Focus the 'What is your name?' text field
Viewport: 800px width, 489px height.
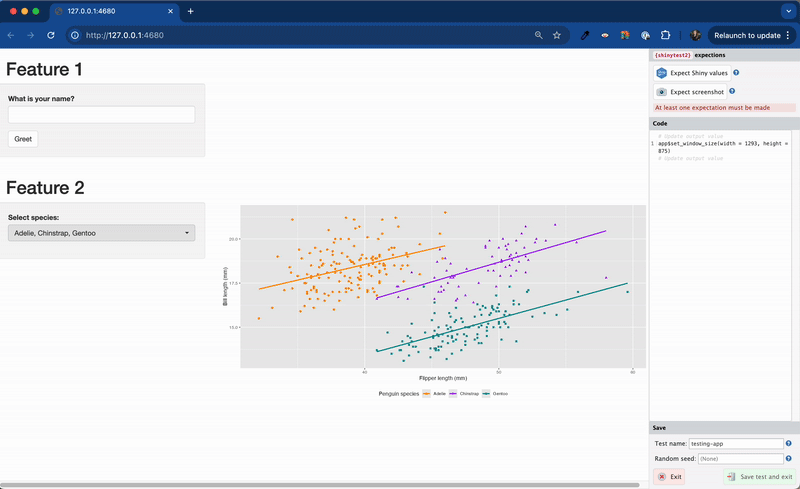click(x=101, y=115)
